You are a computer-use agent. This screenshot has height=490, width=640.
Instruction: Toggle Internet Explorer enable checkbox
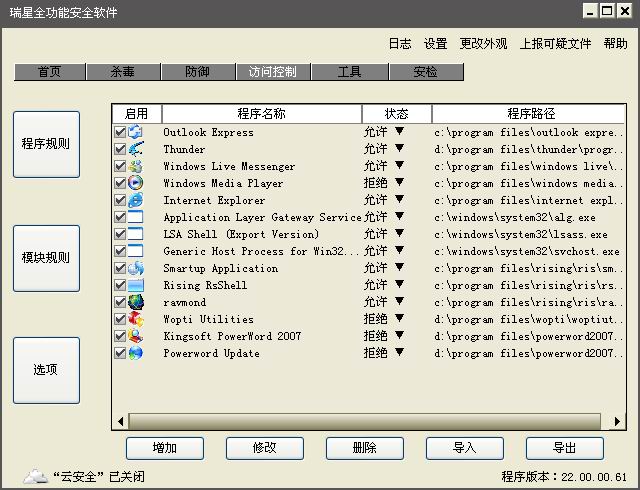coord(120,200)
